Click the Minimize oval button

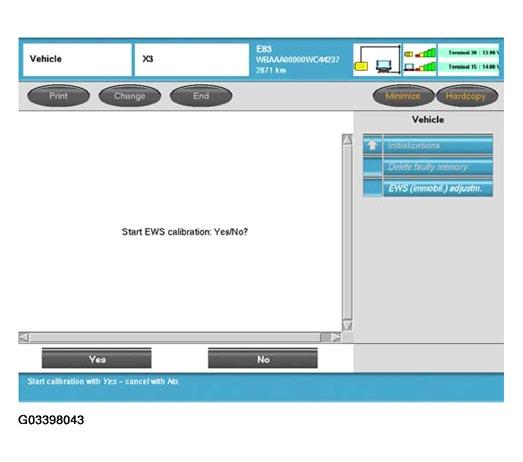point(403,96)
